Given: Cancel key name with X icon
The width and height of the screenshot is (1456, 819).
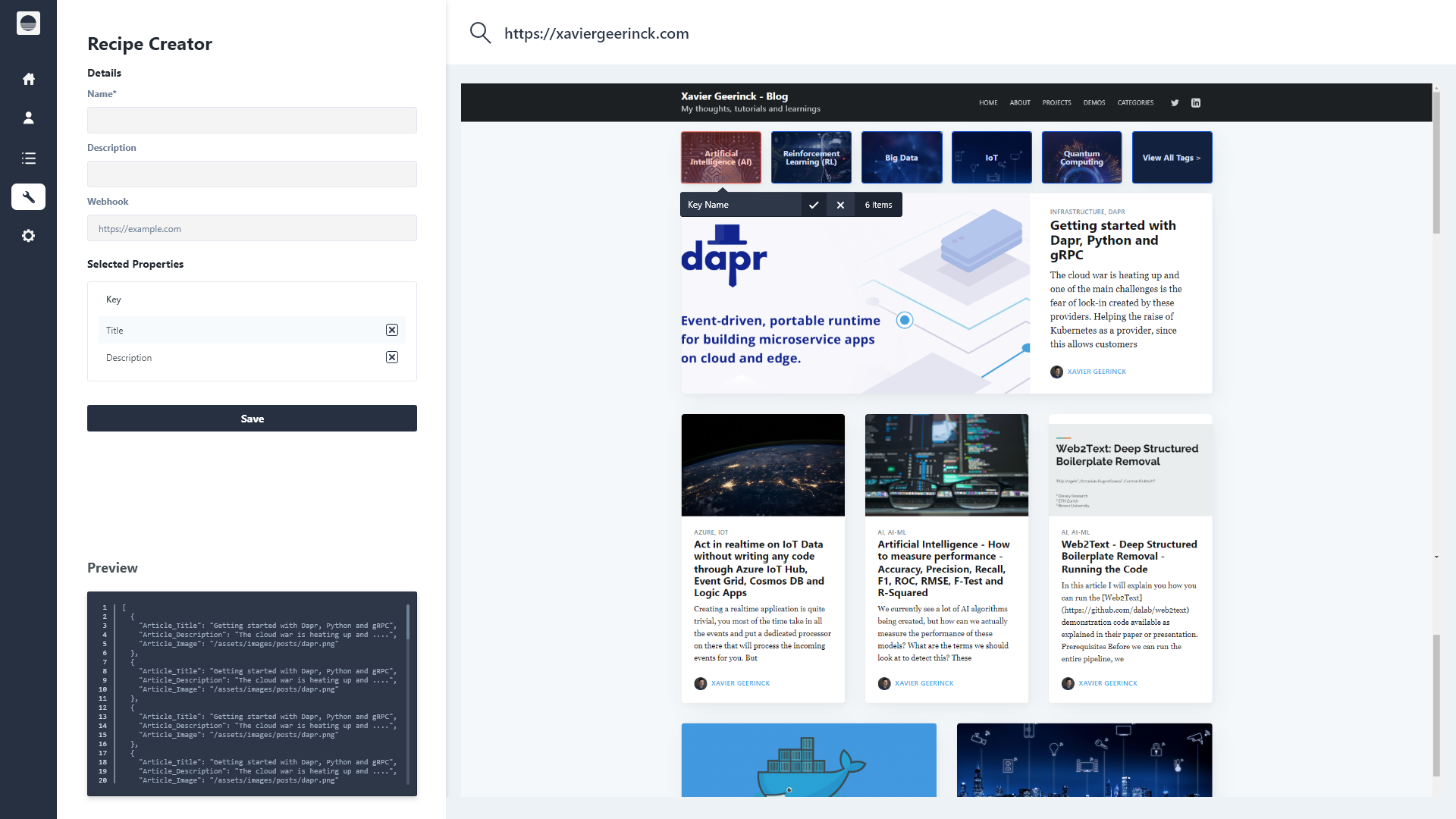Looking at the screenshot, I should click(840, 205).
